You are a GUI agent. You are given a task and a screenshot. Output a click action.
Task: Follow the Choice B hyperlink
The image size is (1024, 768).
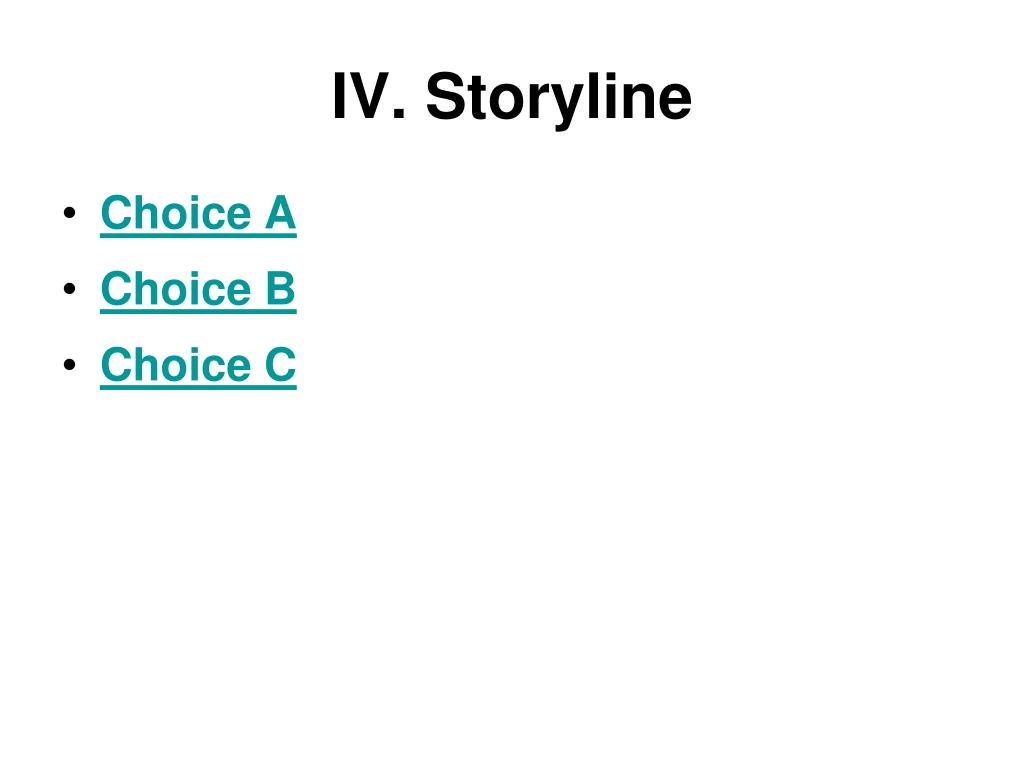[x=199, y=289]
